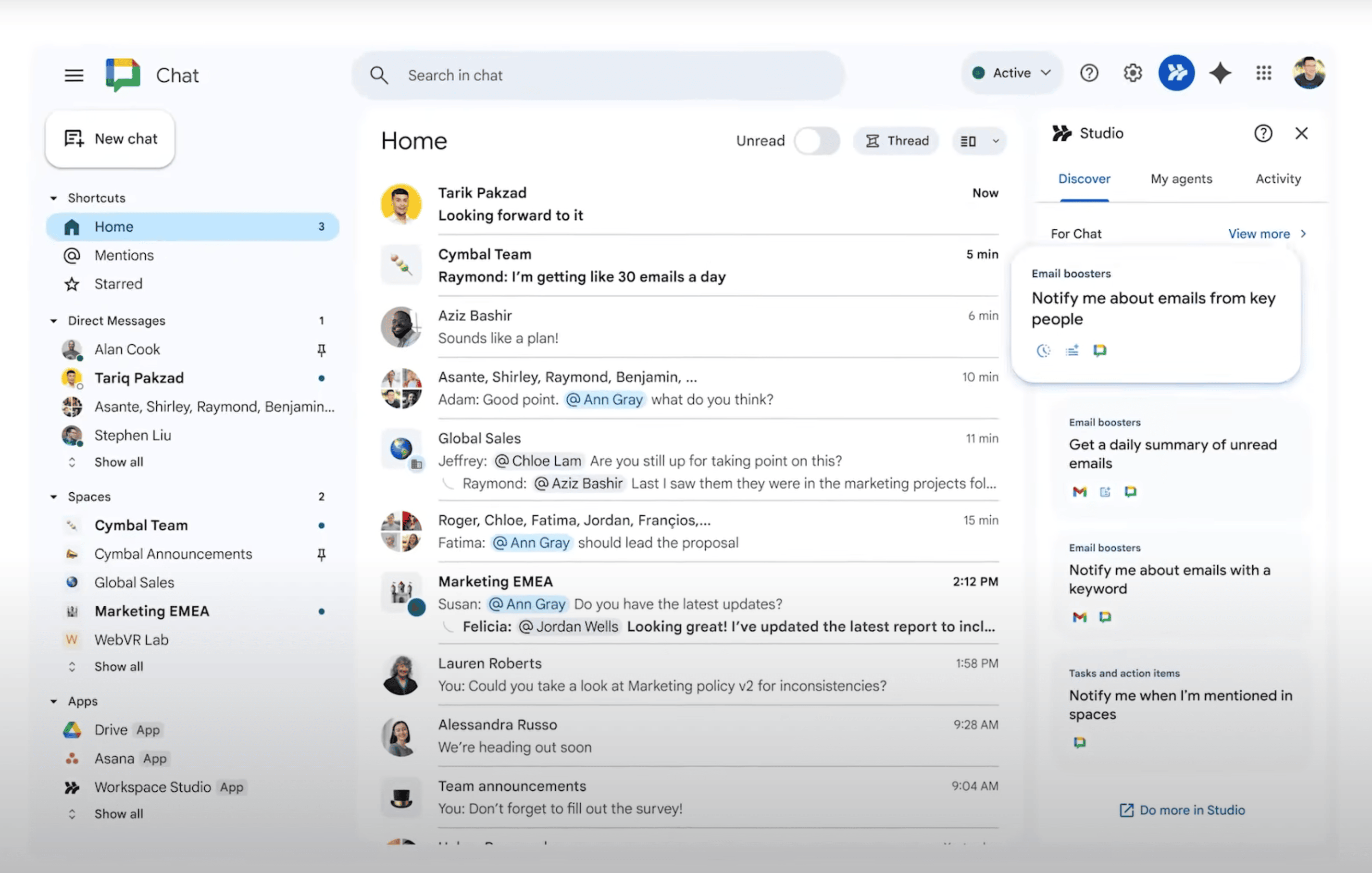The height and width of the screenshot is (873, 1372).
Task: Switch to the My agents tab
Action: 1181,179
